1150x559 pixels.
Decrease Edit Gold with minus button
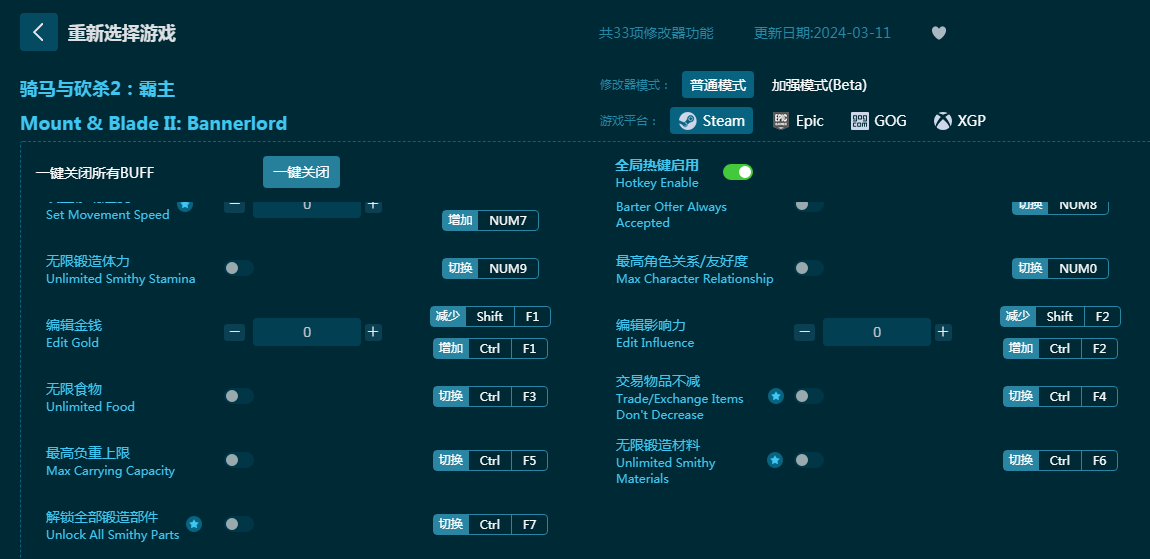click(235, 332)
